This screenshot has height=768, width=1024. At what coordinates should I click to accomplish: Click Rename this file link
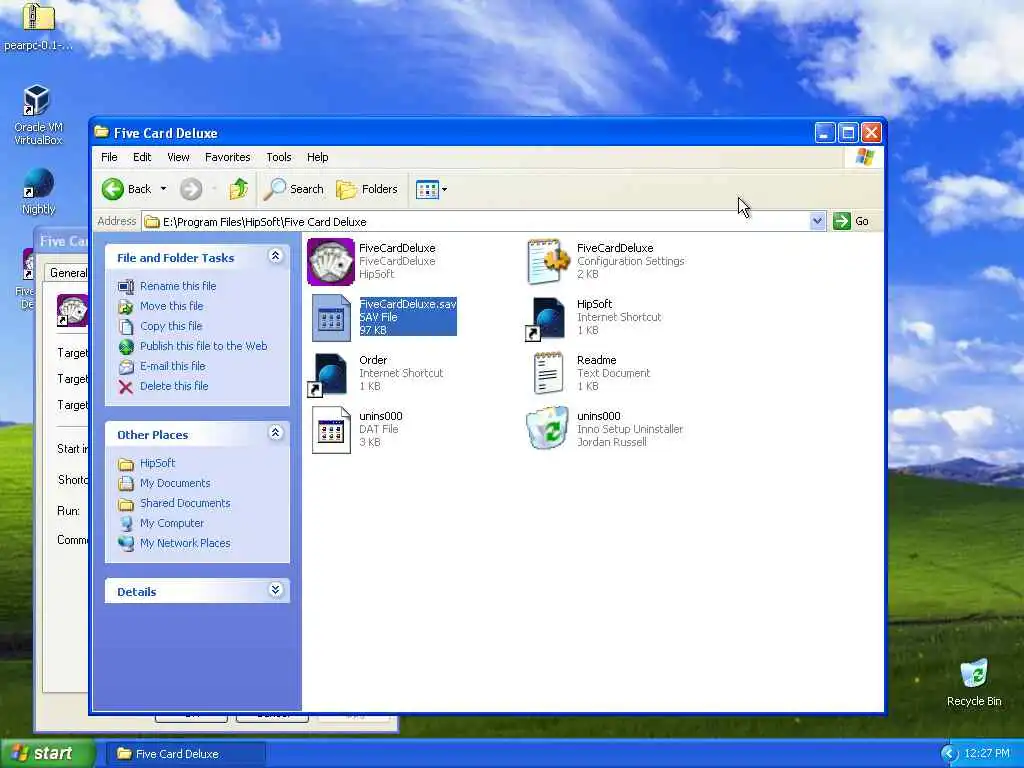pyautogui.click(x=178, y=286)
